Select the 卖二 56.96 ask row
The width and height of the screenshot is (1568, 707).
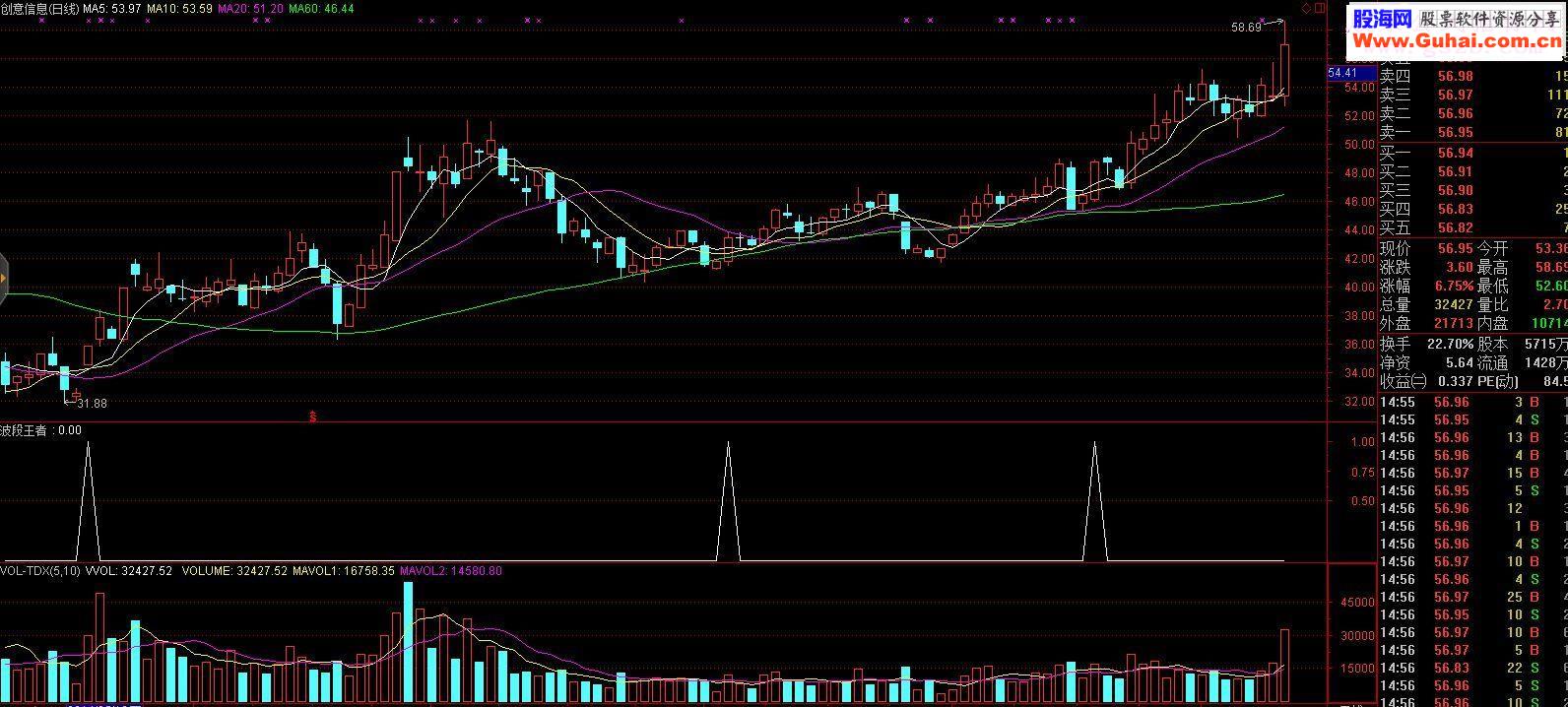pos(1472,114)
